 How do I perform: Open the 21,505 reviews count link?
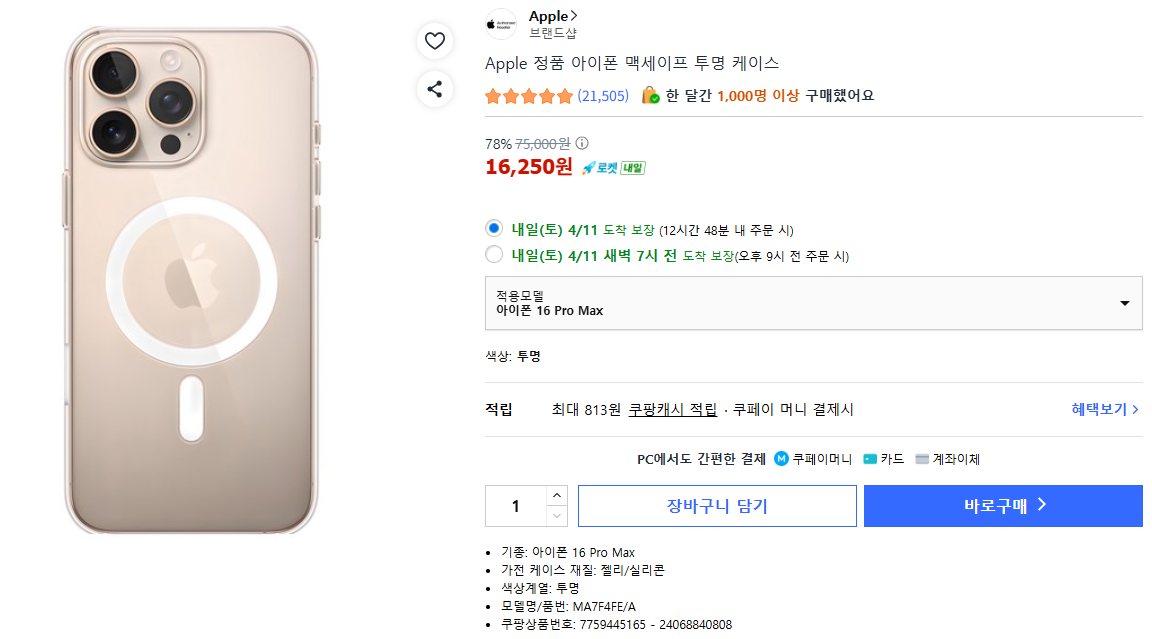tap(603, 96)
